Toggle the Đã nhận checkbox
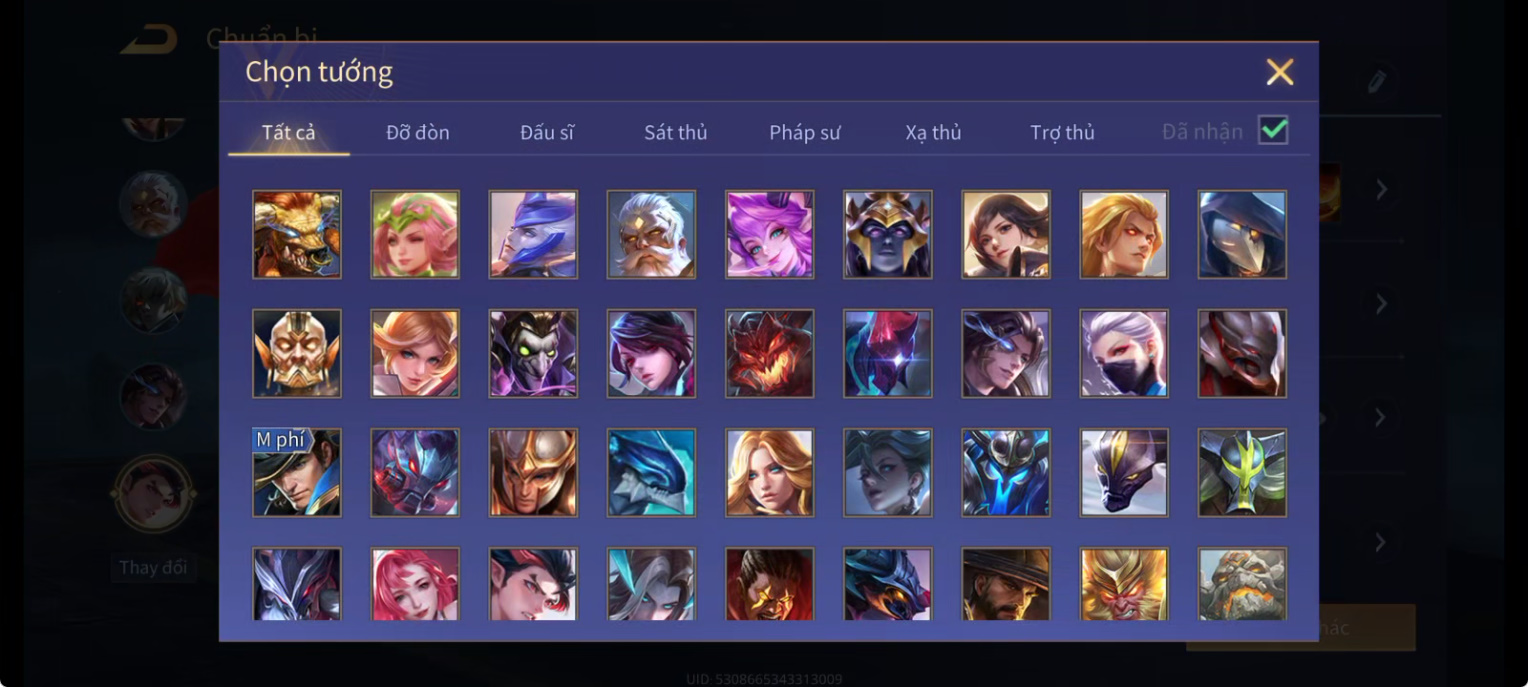 pos(1273,130)
